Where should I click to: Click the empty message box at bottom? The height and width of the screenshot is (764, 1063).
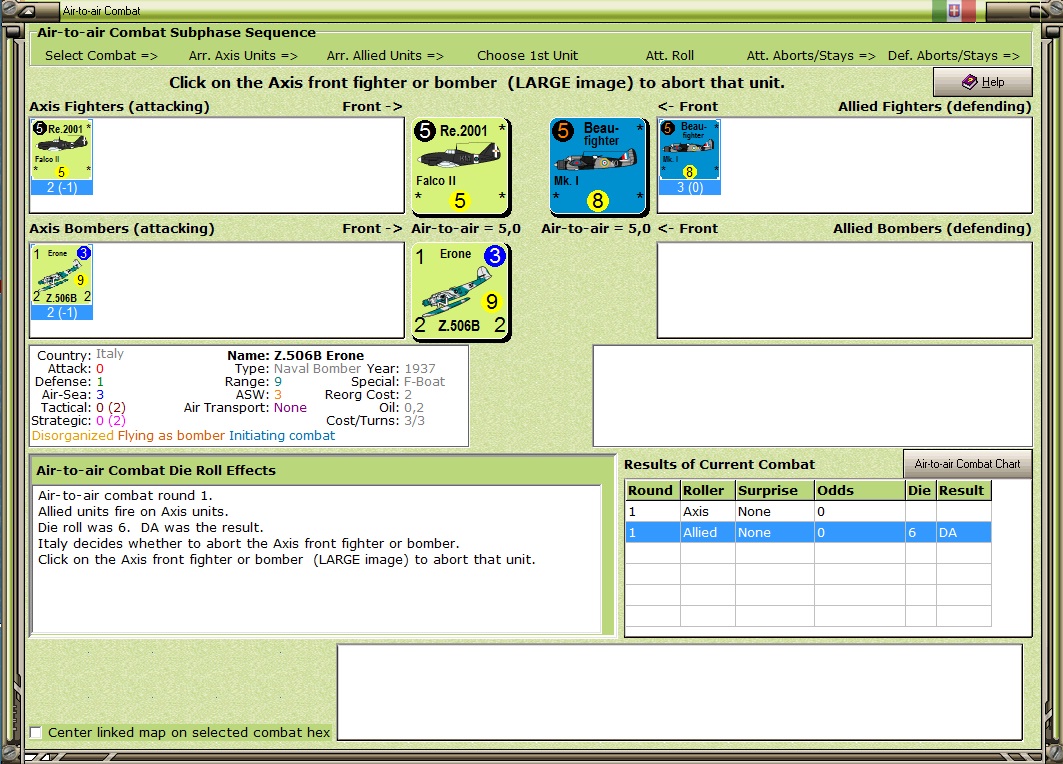(680, 692)
